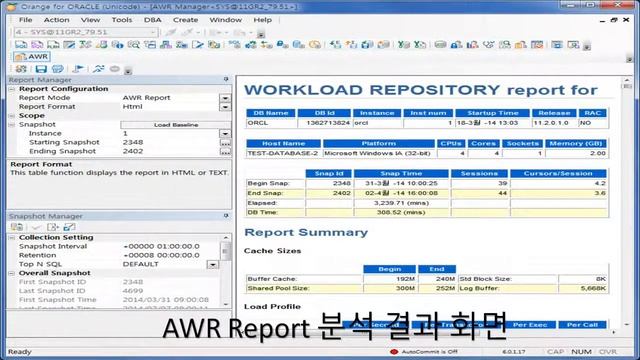
Task: Click the green Y icon with database cylinder
Action: click(404, 44)
